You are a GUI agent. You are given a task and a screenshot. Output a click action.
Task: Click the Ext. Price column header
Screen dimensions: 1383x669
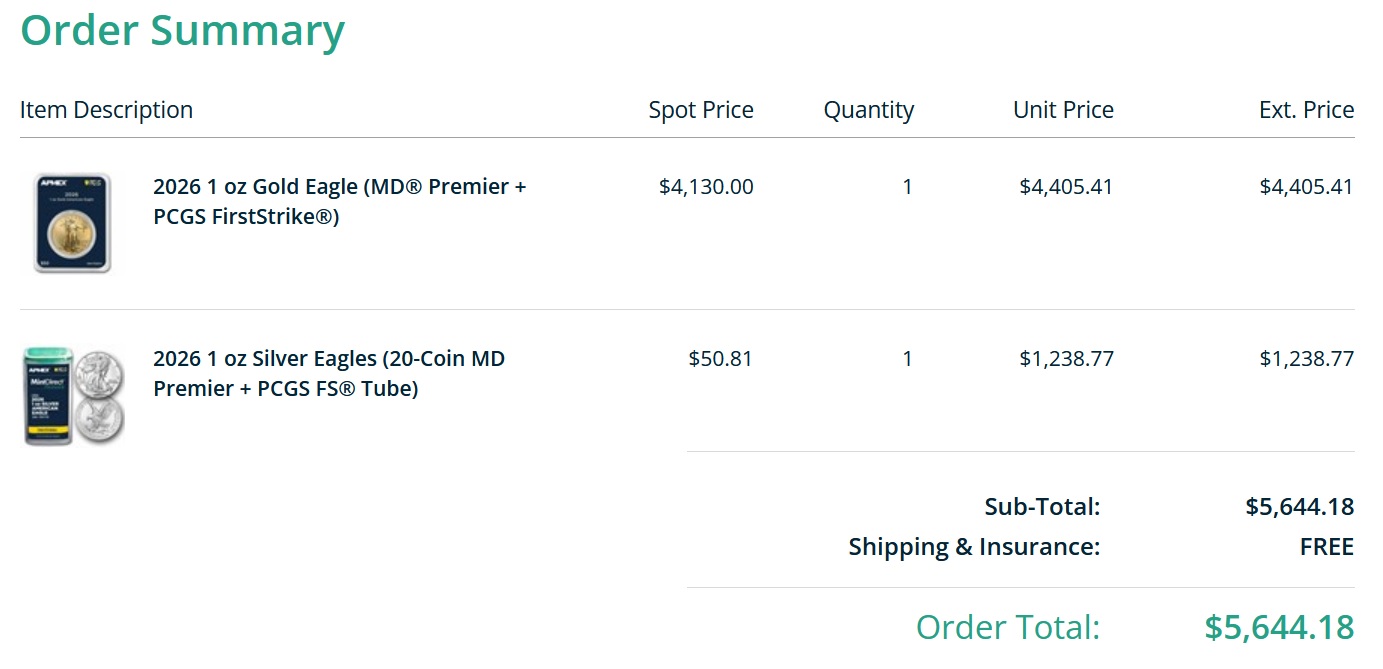[x=1306, y=110]
